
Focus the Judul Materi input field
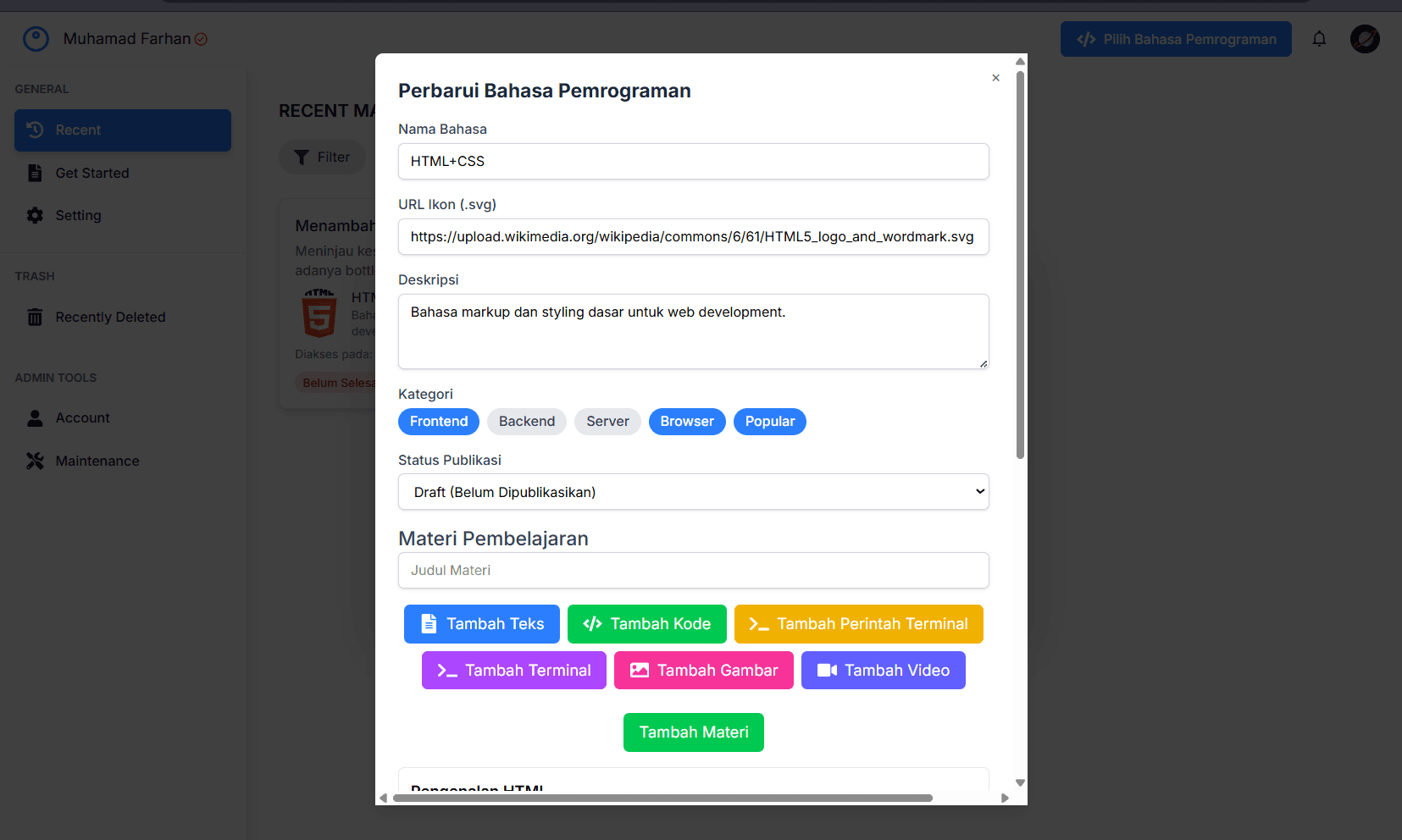coord(693,571)
